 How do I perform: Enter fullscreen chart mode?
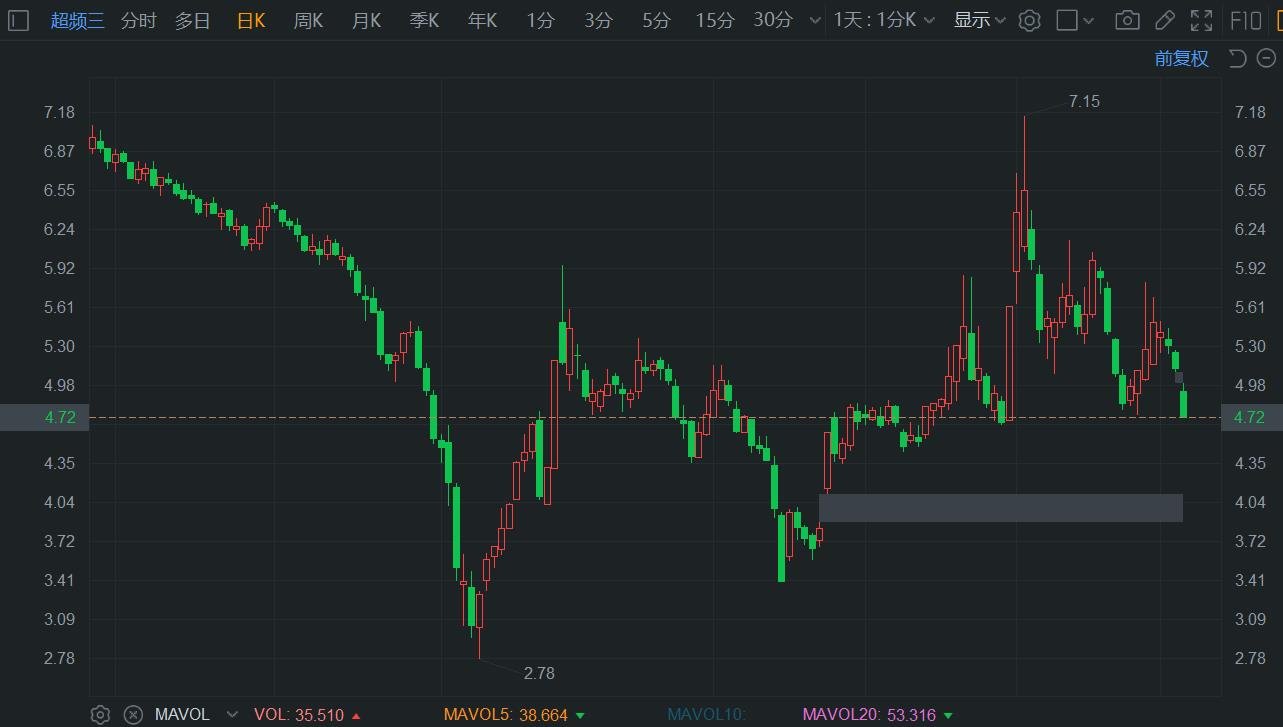tap(1202, 20)
